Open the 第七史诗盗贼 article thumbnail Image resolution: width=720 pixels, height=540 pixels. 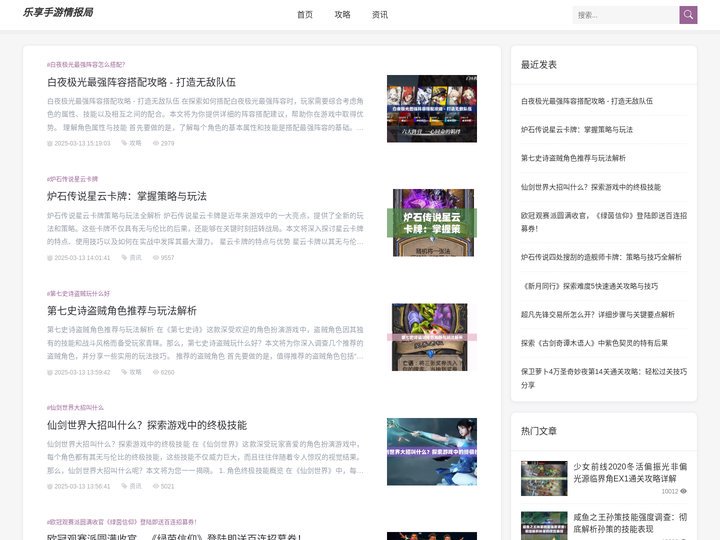pos(432,337)
